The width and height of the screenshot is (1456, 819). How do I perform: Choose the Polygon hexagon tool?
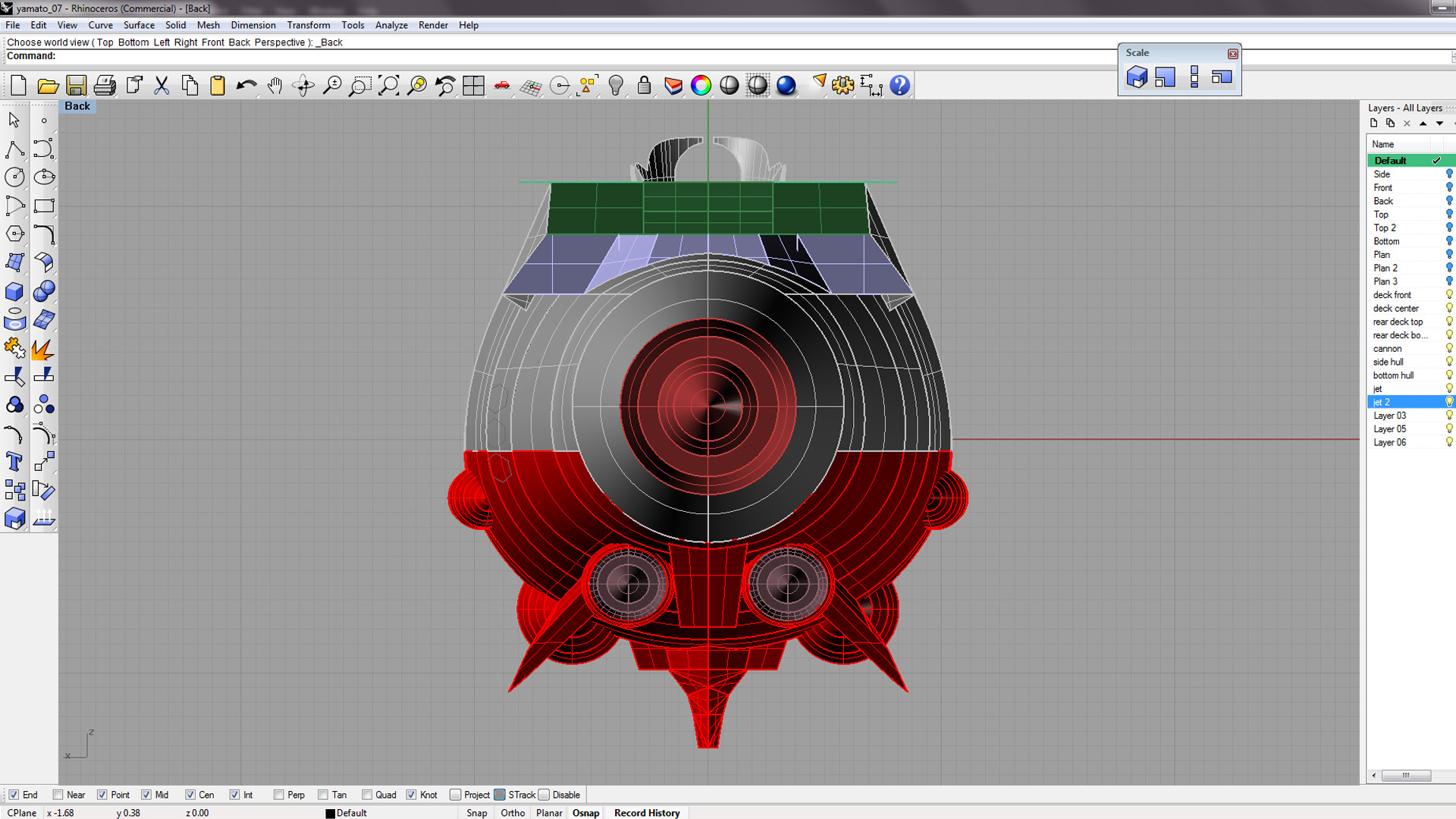pos(14,234)
